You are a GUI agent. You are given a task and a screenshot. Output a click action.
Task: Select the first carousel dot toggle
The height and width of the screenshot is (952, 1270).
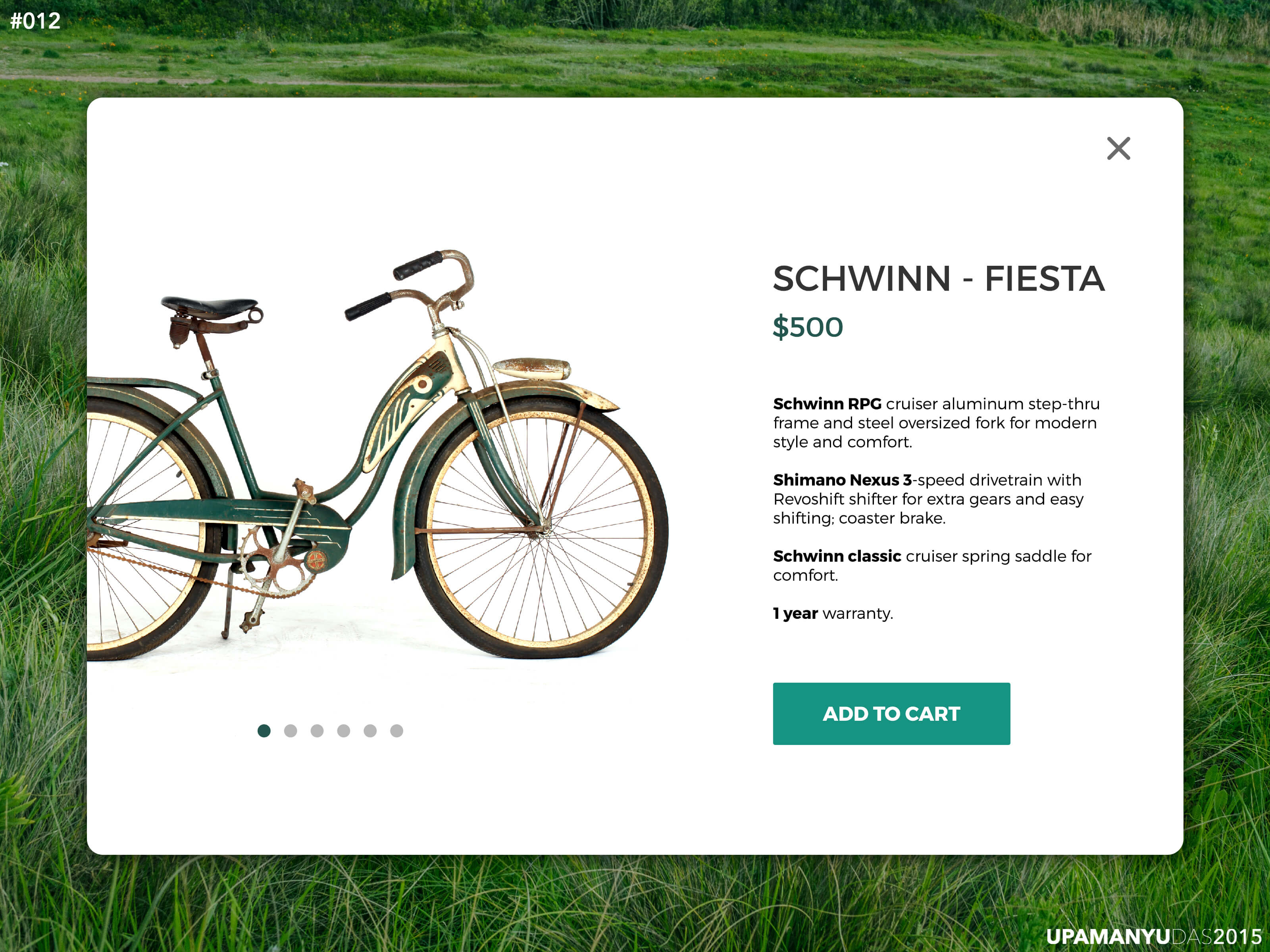[264, 730]
